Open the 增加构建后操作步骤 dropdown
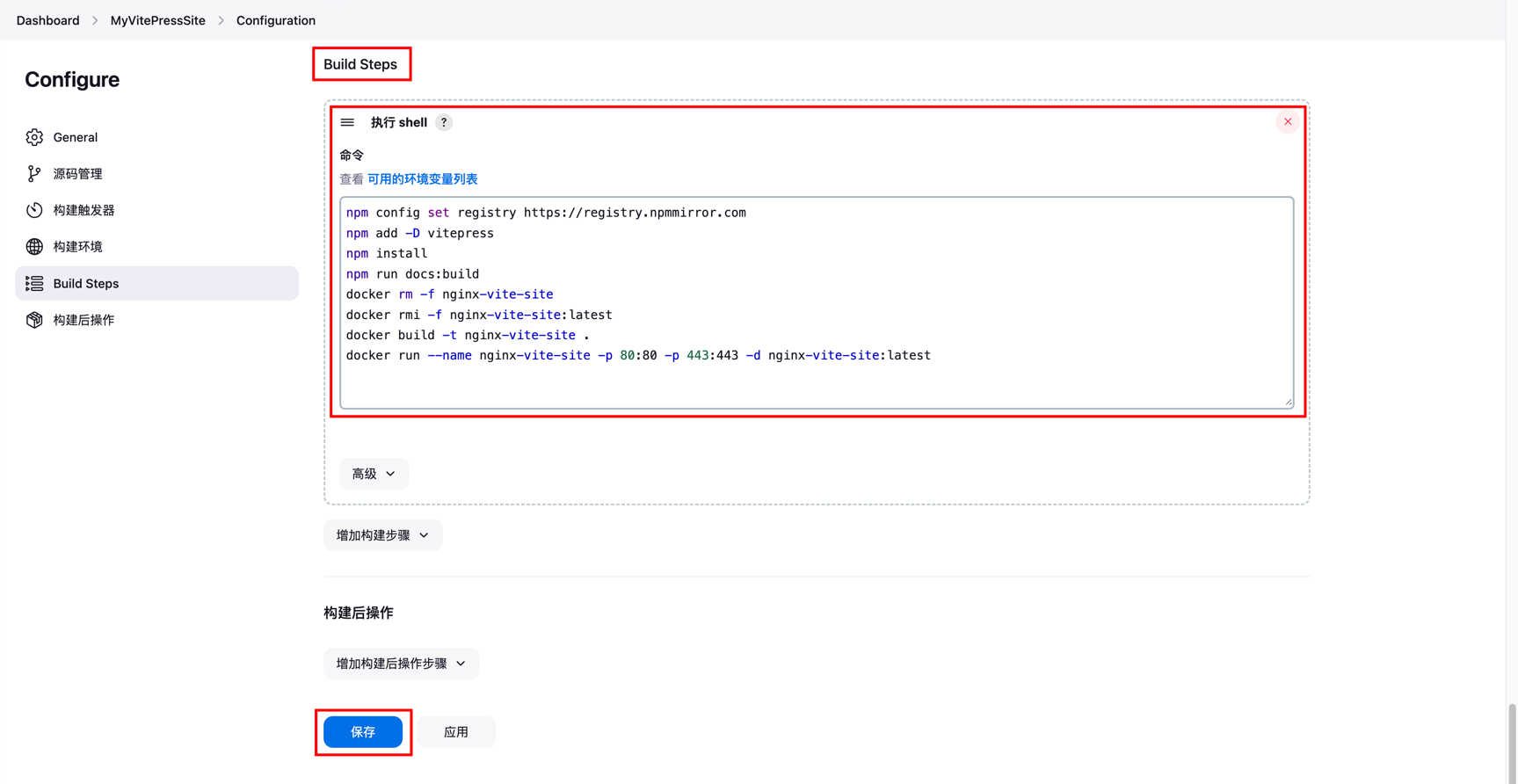Viewport: 1518px width, 784px height. [x=401, y=664]
